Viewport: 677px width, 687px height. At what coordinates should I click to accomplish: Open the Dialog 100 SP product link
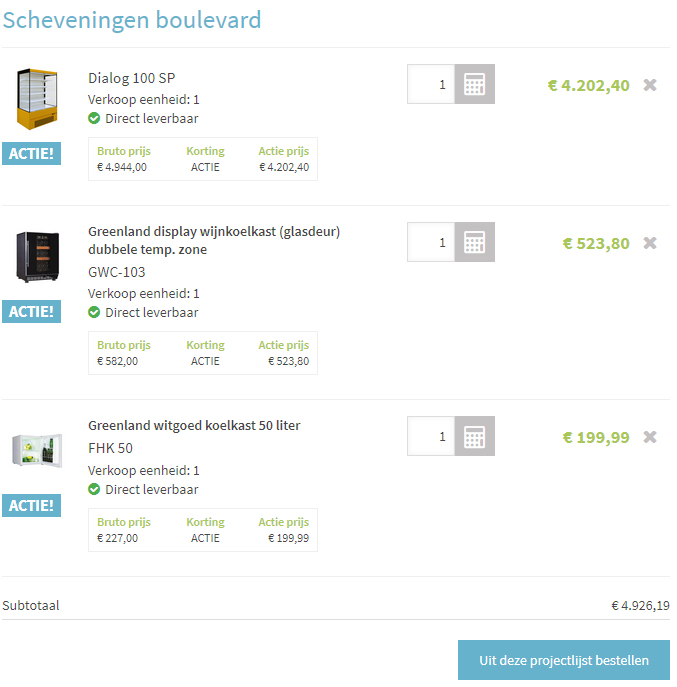pos(131,78)
